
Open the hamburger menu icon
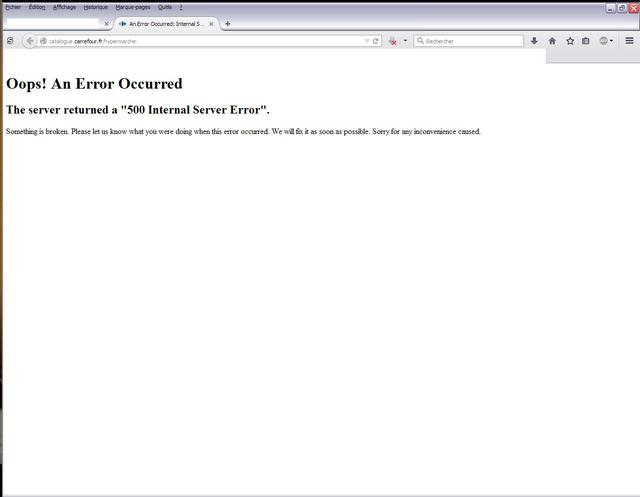(629, 41)
